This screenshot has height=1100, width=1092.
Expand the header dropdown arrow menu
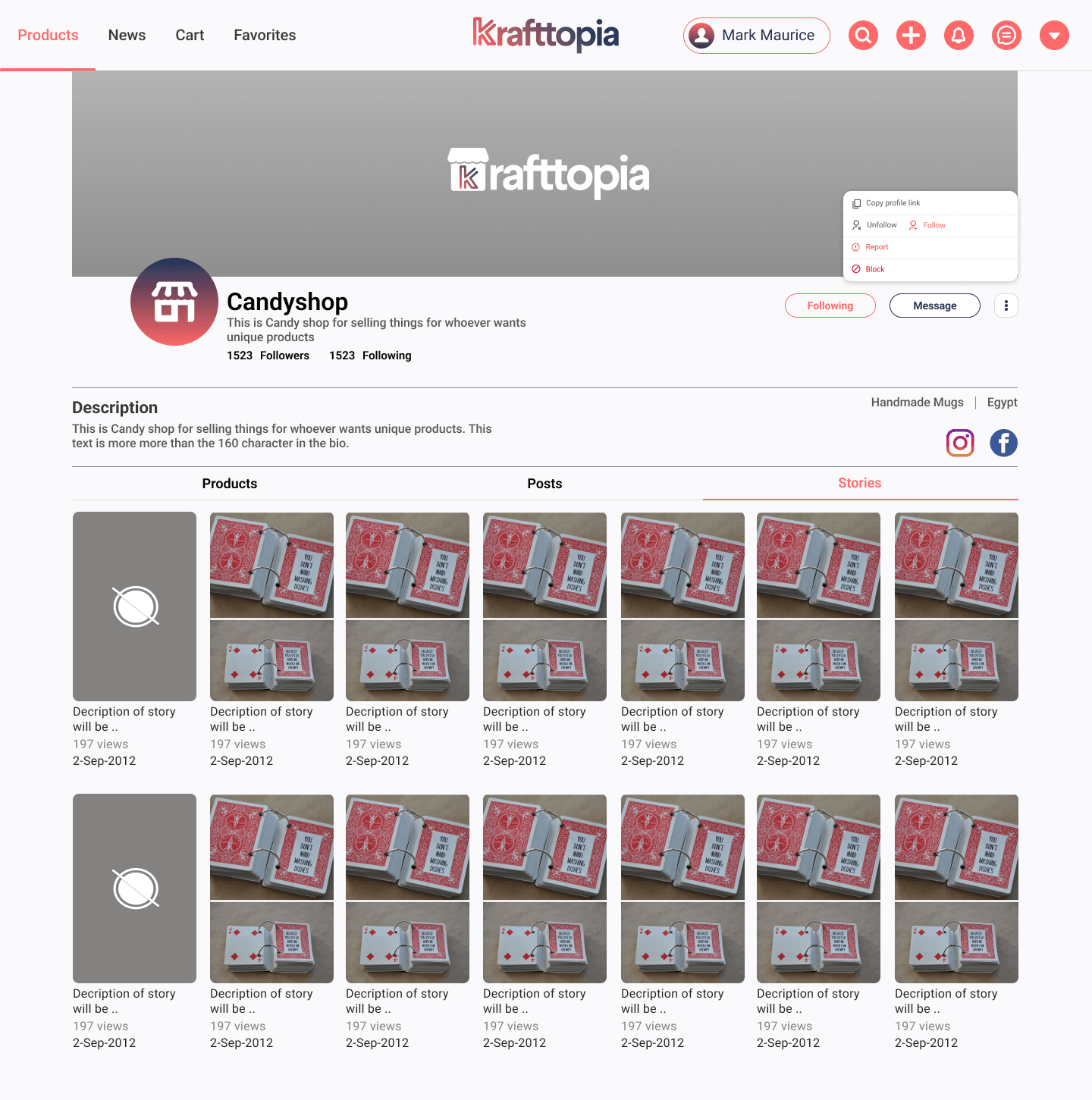1054,35
